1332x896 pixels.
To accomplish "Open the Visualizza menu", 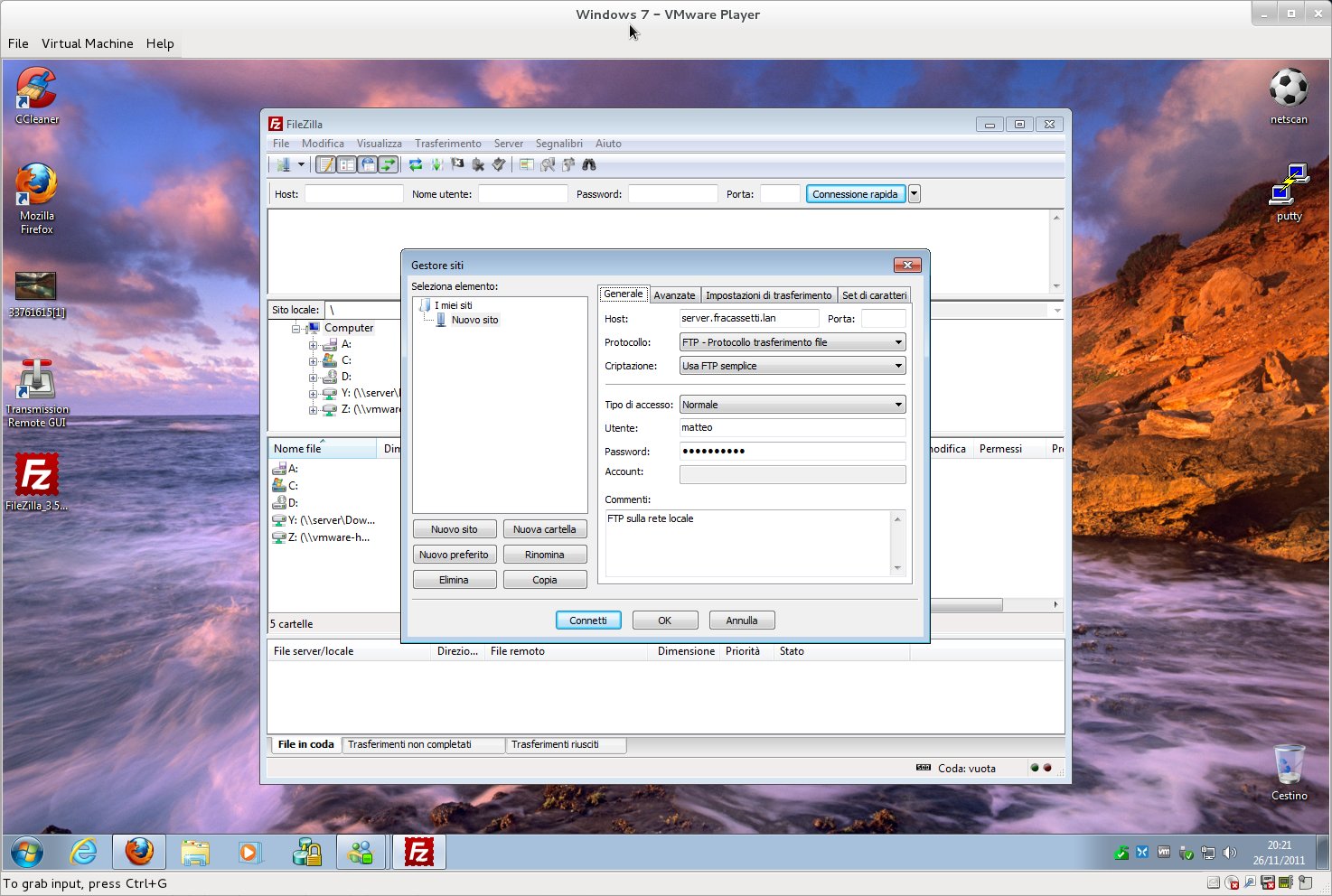I will [x=379, y=144].
